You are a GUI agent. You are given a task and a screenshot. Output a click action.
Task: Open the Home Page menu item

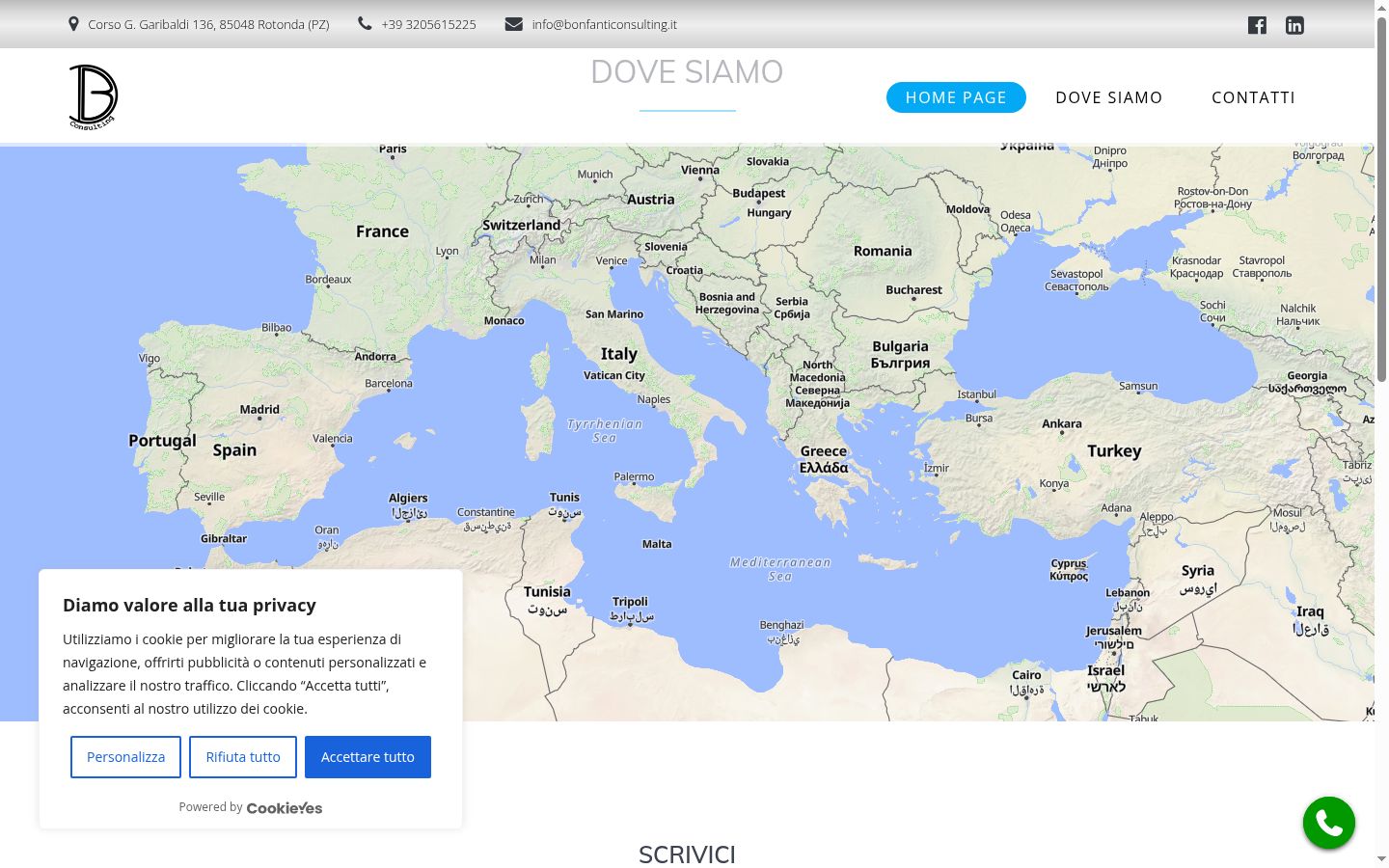956,97
